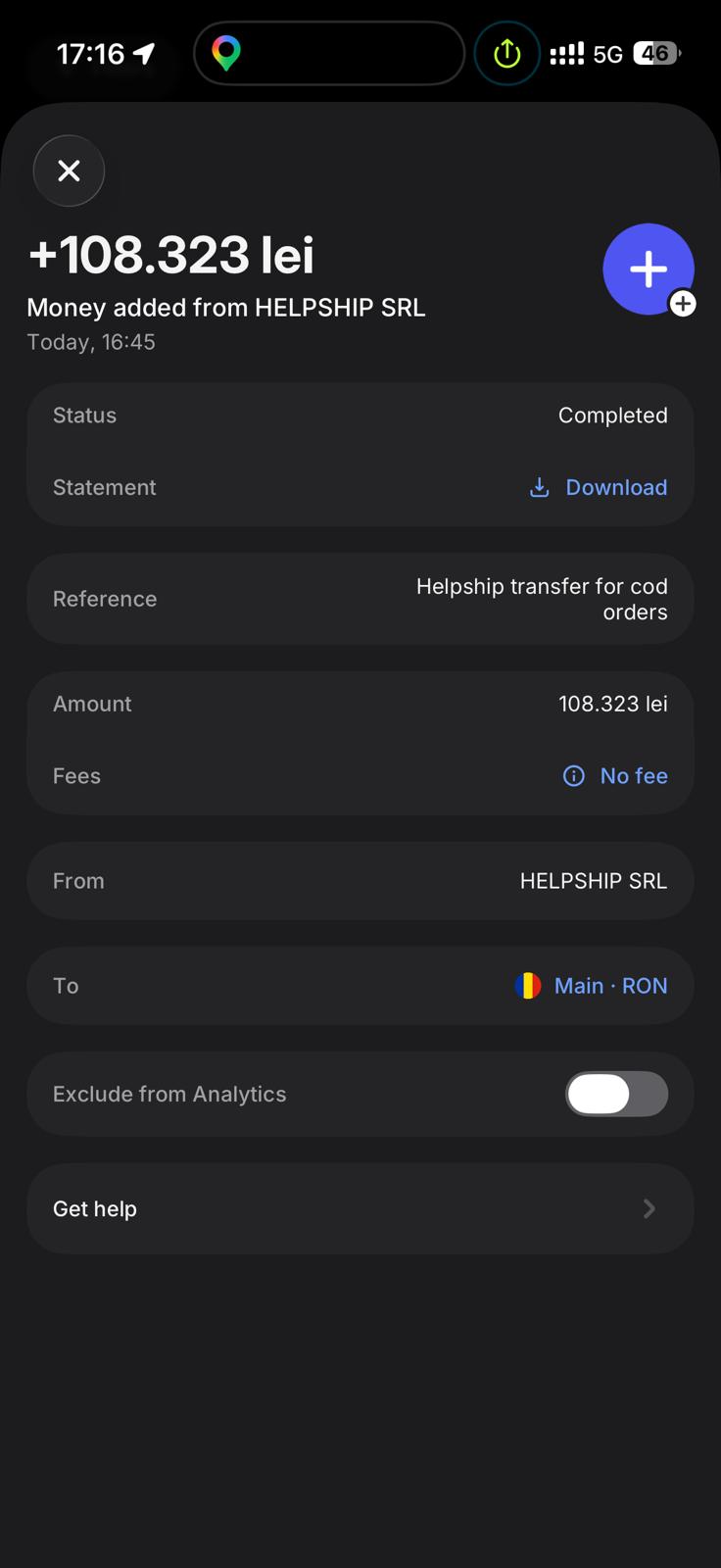Select the Reference field showing Helpship transfer
This screenshot has width=721, height=1568.
360,599
